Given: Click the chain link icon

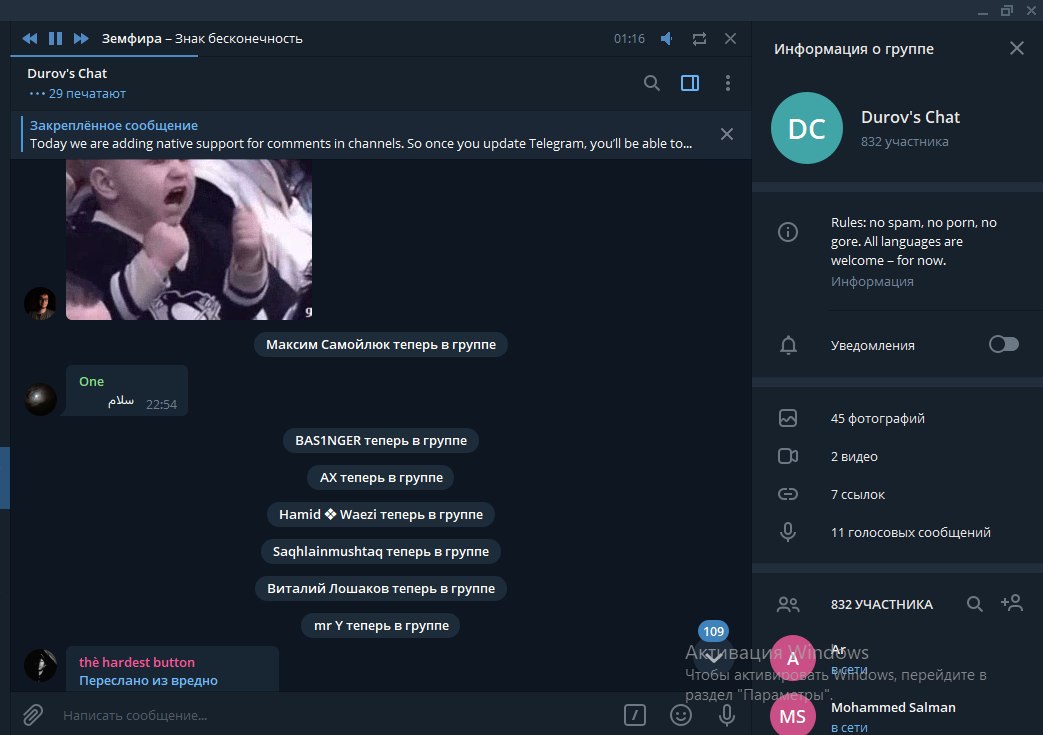Looking at the screenshot, I should 788,494.
